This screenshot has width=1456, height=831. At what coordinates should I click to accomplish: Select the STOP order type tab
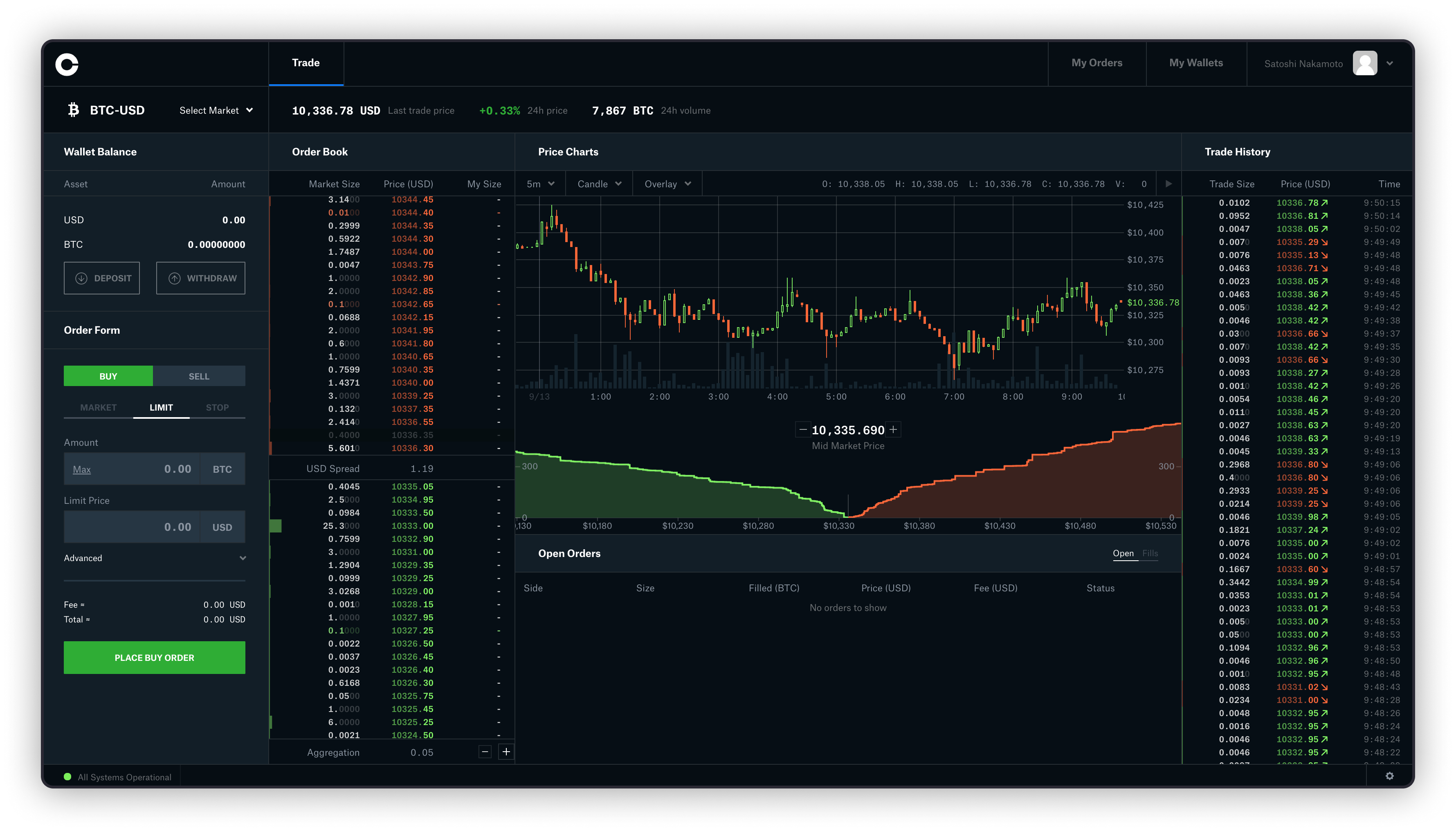(x=217, y=407)
